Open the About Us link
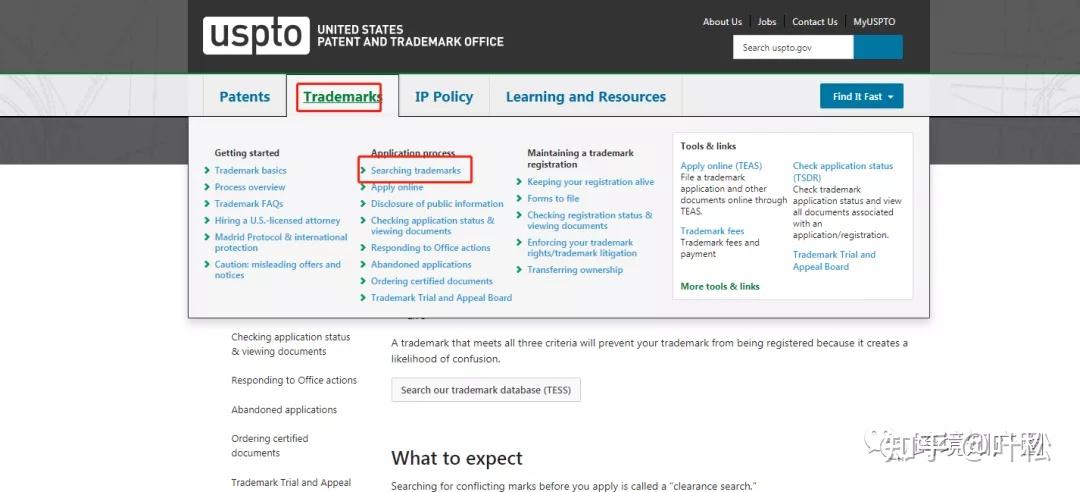 tap(722, 22)
